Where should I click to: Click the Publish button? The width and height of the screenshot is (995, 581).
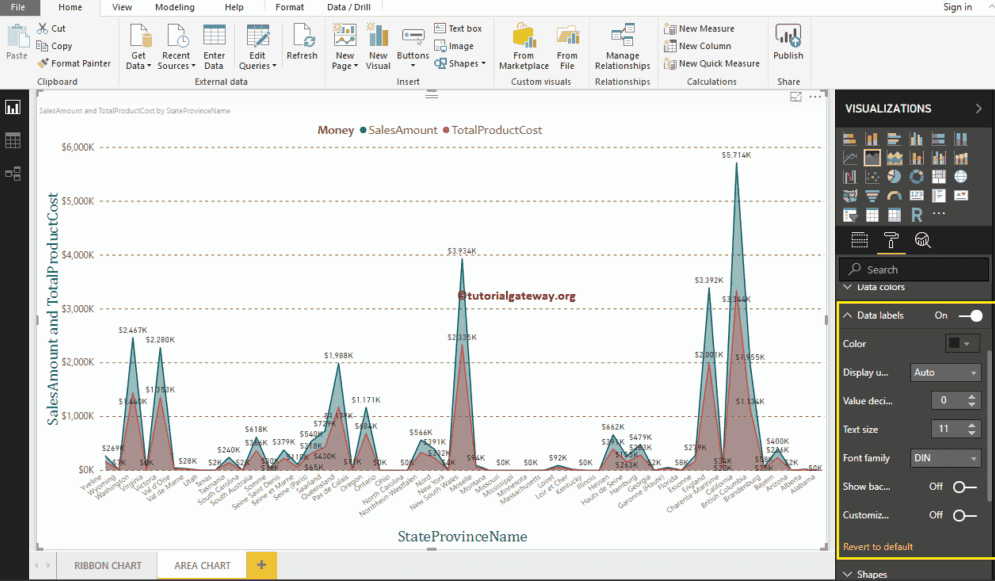click(x=788, y=42)
